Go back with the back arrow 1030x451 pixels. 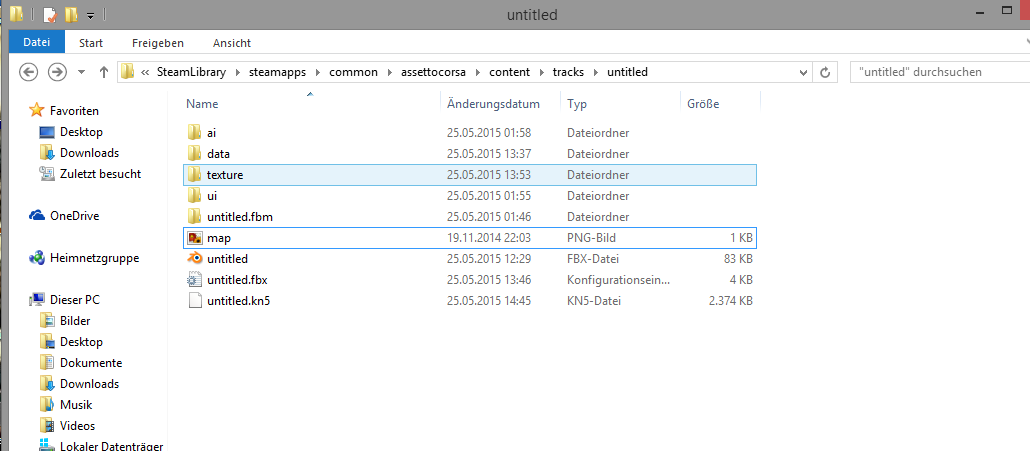coord(28,72)
